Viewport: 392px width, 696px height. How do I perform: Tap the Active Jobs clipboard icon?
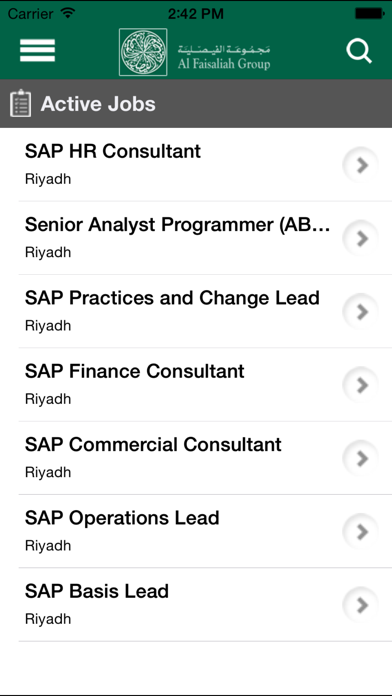(x=20, y=103)
